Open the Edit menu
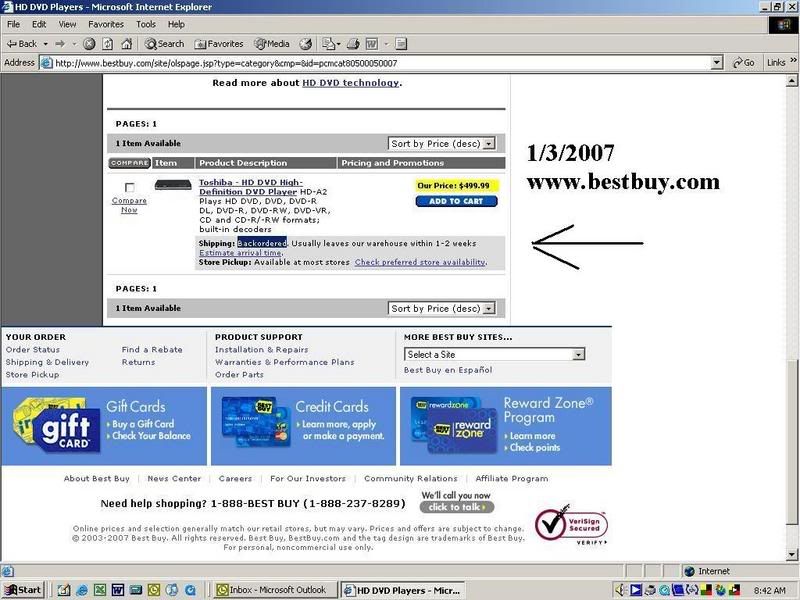This screenshot has width=800, height=600. (39, 24)
